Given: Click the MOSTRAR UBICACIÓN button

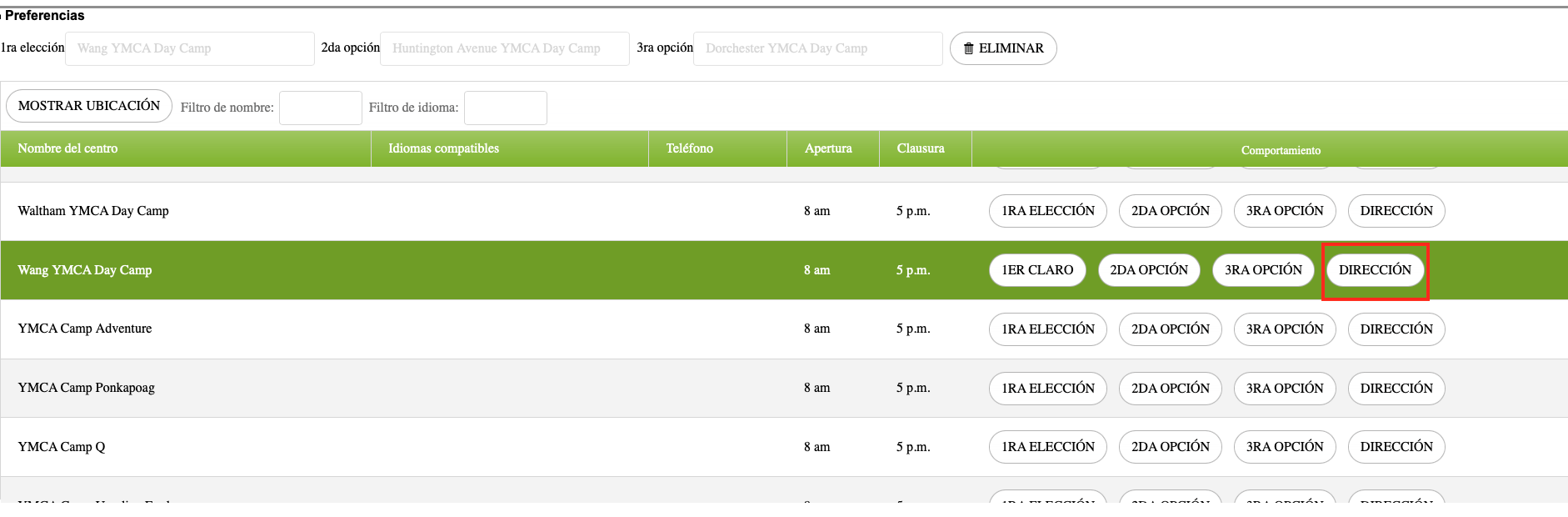Looking at the screenshot, I should [89, 106].
